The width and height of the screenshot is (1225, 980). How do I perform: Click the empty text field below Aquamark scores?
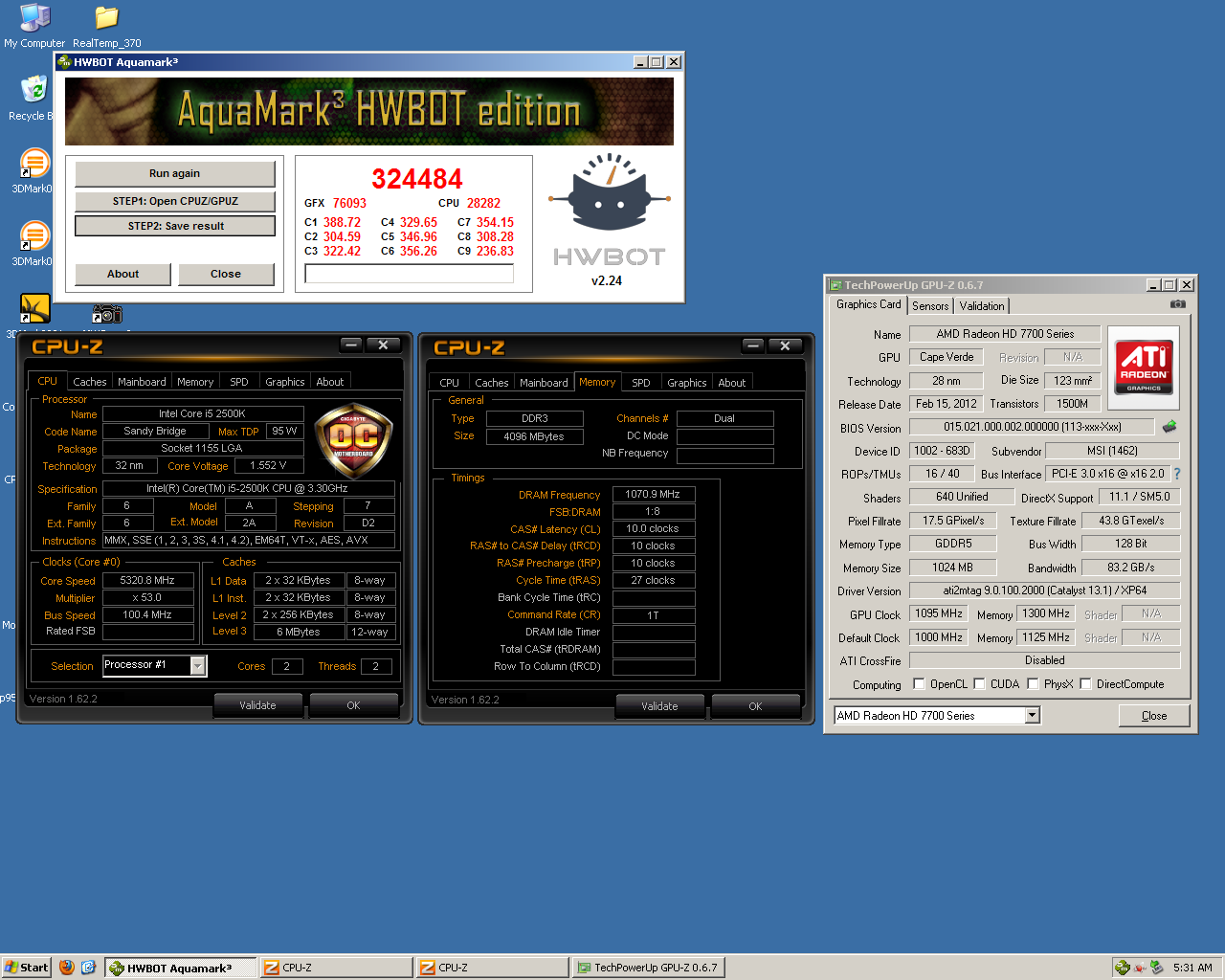(x=409, y=274)
